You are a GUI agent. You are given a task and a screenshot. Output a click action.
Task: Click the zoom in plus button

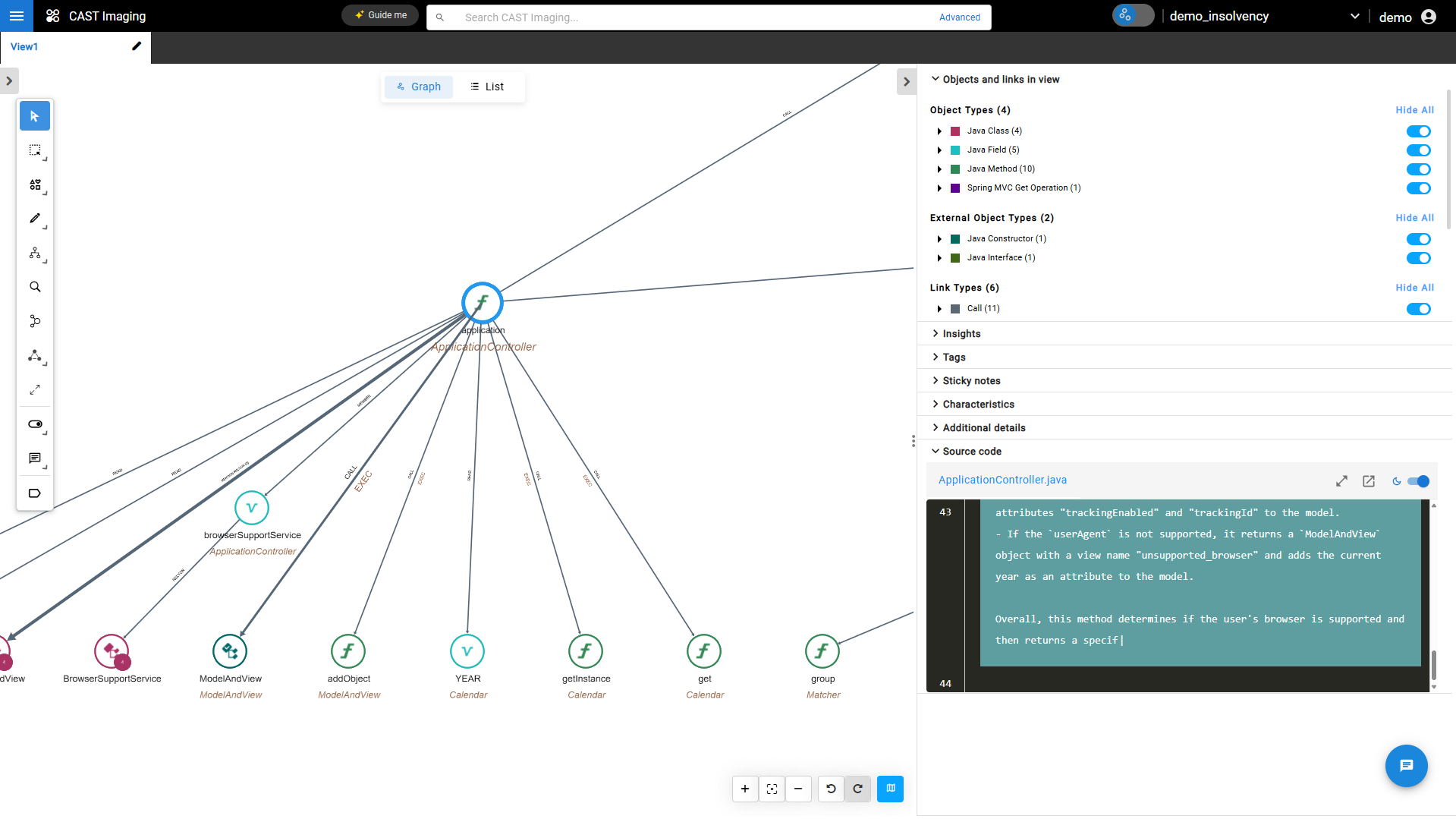pyautogui.click(x=744, y=789)
